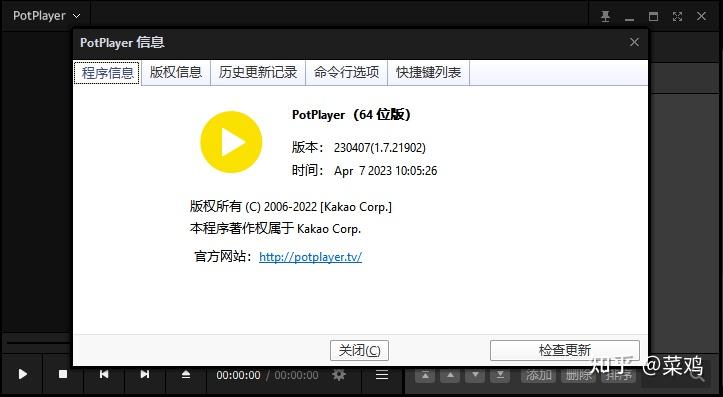Image resolution: width=723 pixels, height=397 pixels.
Task: Click the 检查更新 button
Action: click(x=565, y=350)
